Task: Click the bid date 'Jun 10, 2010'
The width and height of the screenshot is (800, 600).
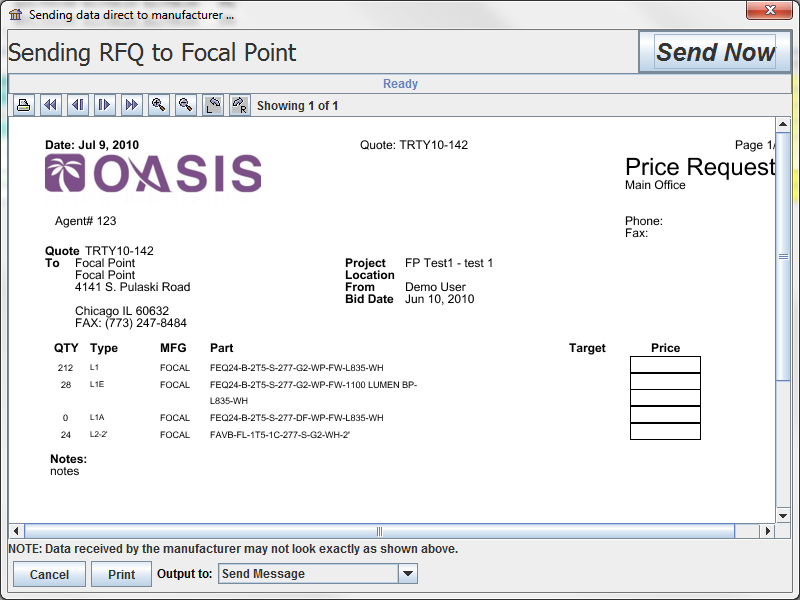Action: click(439, 299)
